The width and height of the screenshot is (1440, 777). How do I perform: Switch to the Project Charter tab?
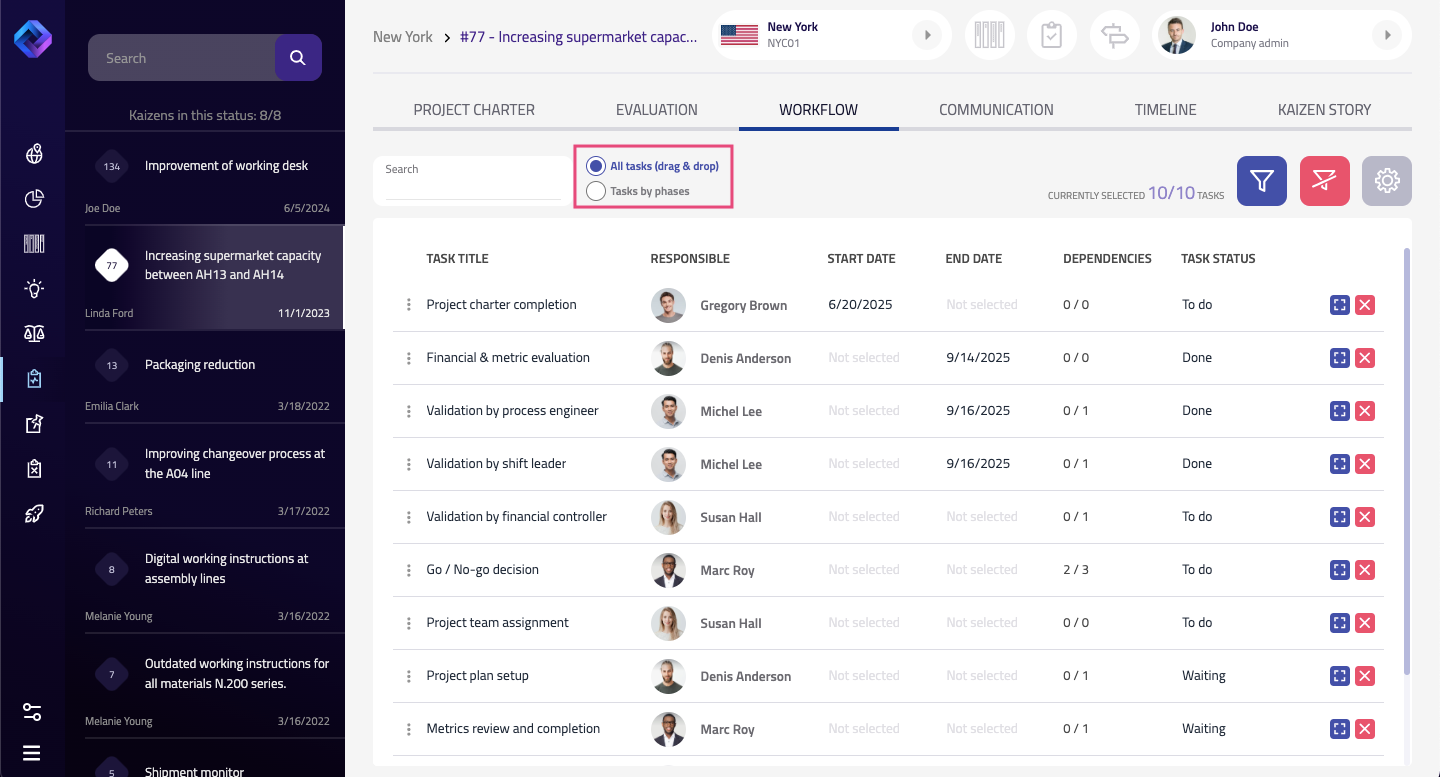pyautogui.click(x=474, y=110)
